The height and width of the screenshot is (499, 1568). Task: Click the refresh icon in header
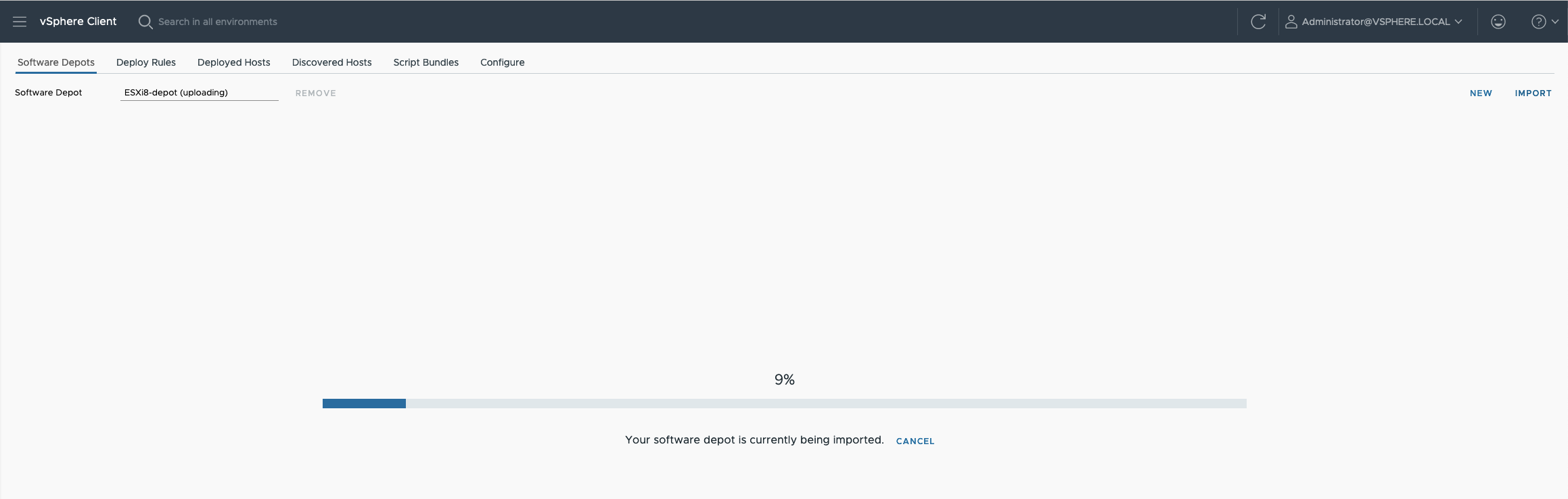click(1258, 22)
